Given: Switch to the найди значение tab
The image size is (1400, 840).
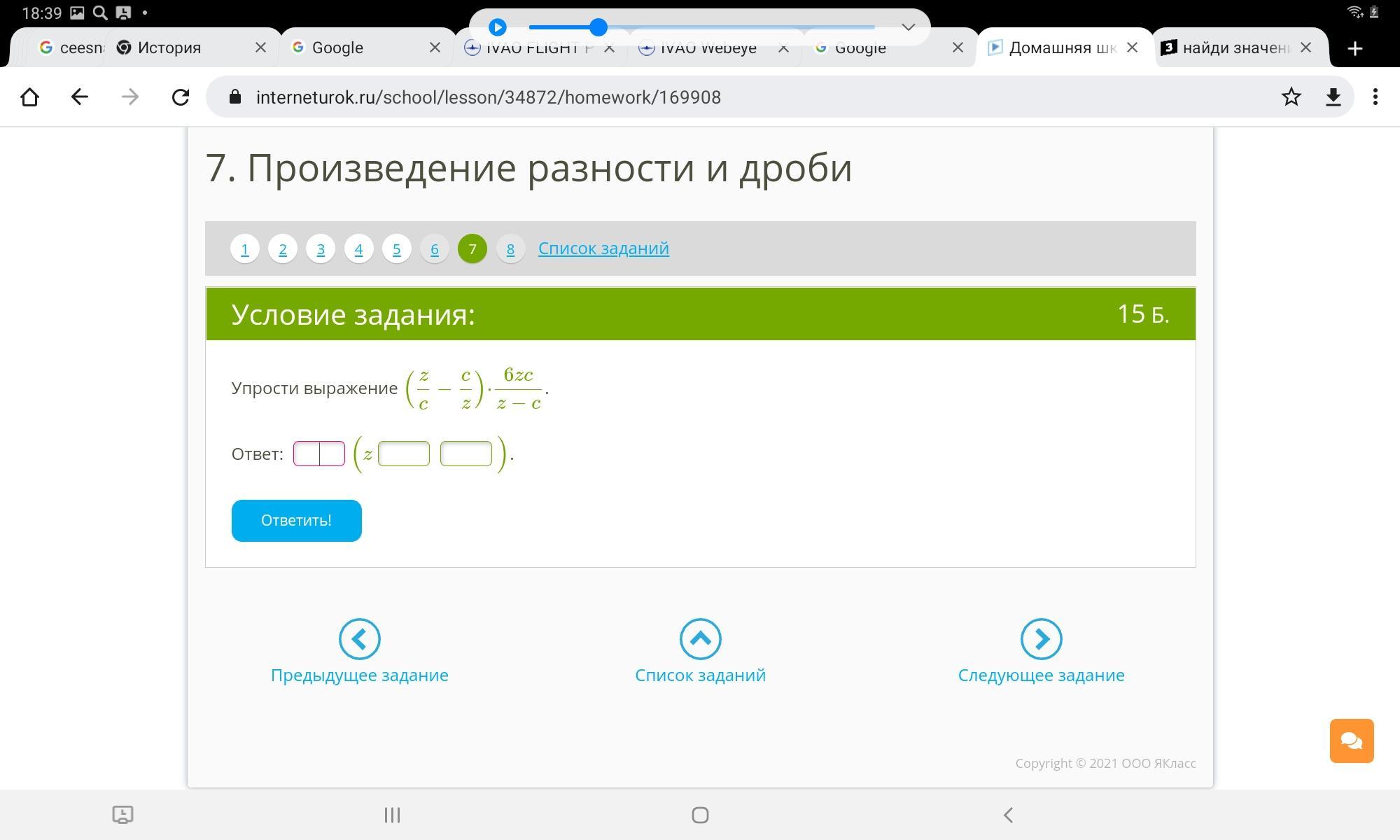Looking at the screenshot, I should [1235, 48].
